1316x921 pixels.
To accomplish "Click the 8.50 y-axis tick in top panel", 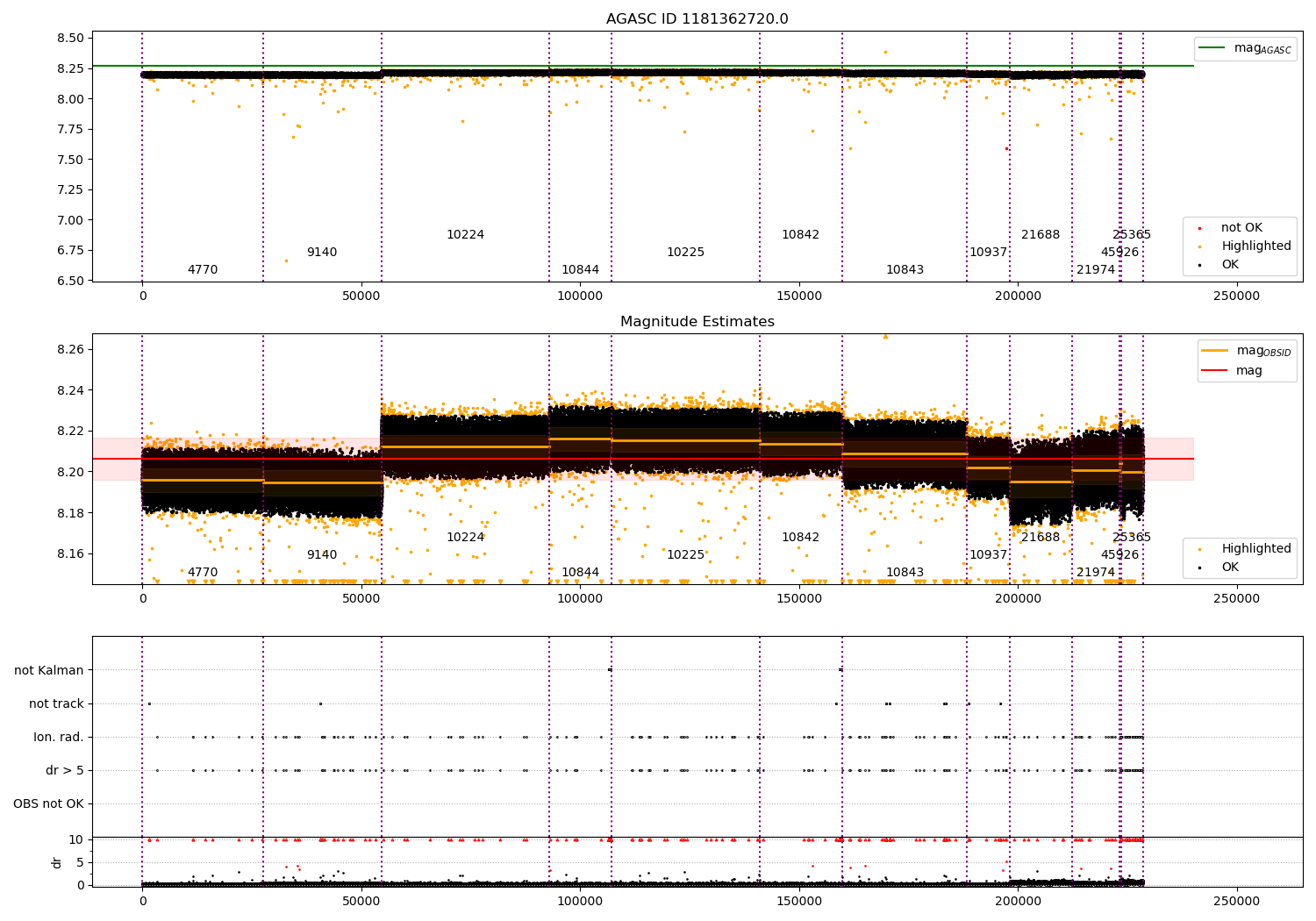I will 70,38.
